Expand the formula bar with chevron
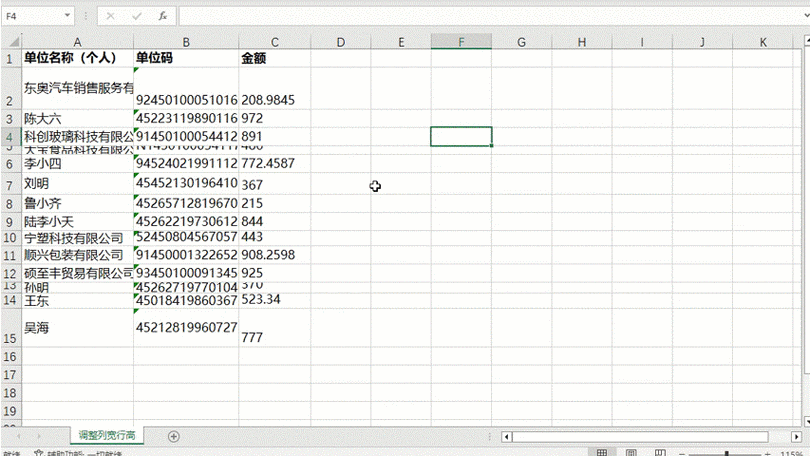 click(x=806, y=16)
